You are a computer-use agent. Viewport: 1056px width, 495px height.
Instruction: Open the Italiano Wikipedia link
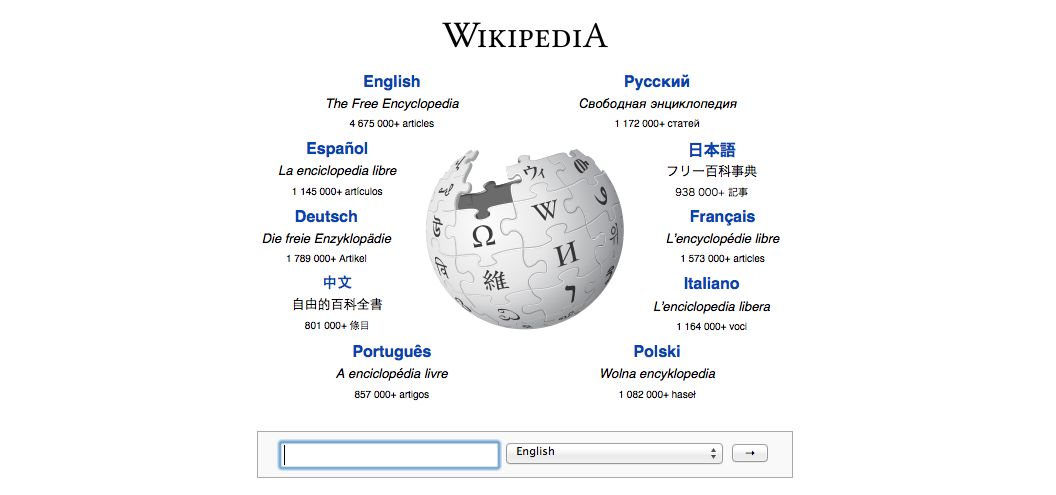click(x=711, y=284)
